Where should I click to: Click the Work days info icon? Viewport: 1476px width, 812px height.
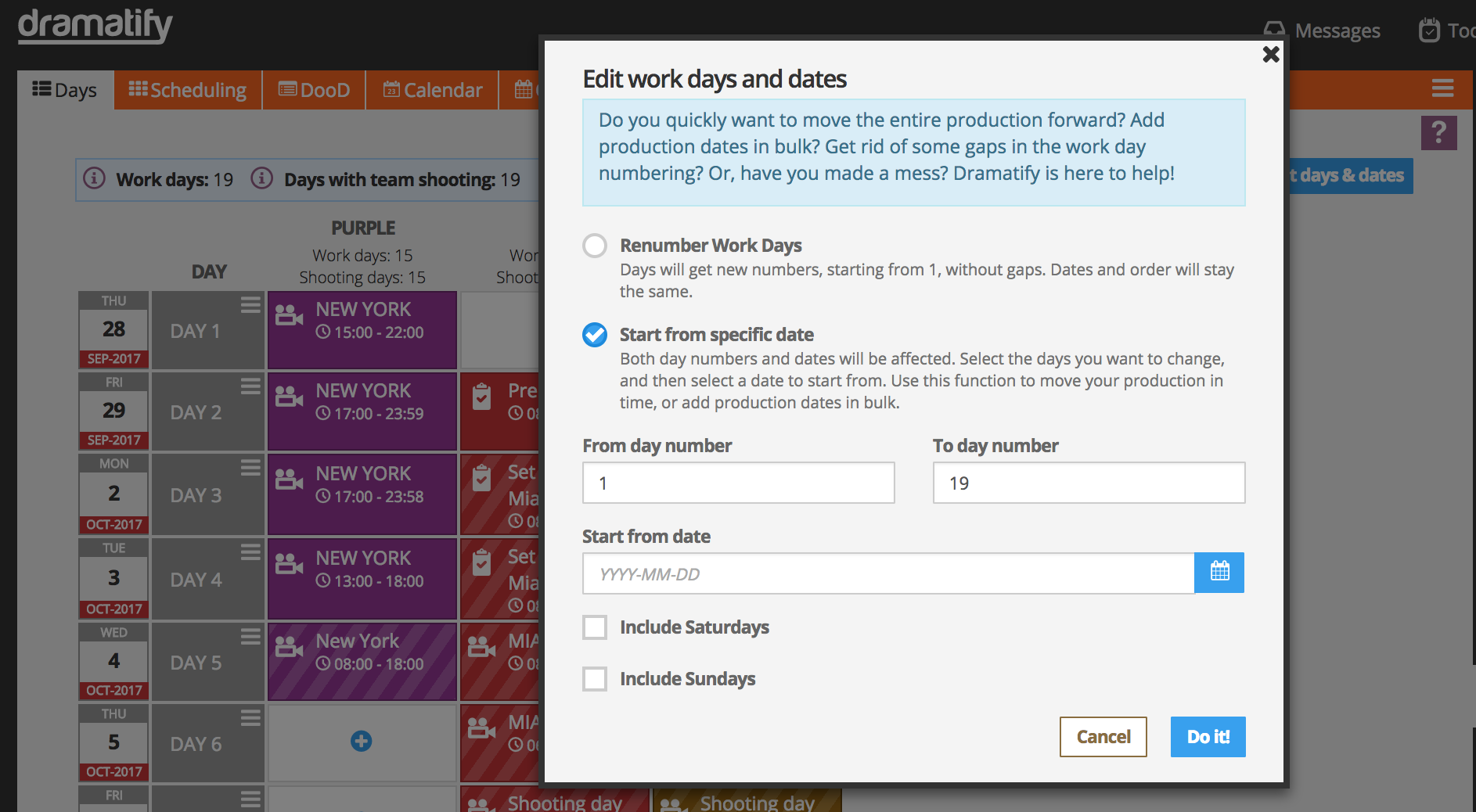(94, 178)
